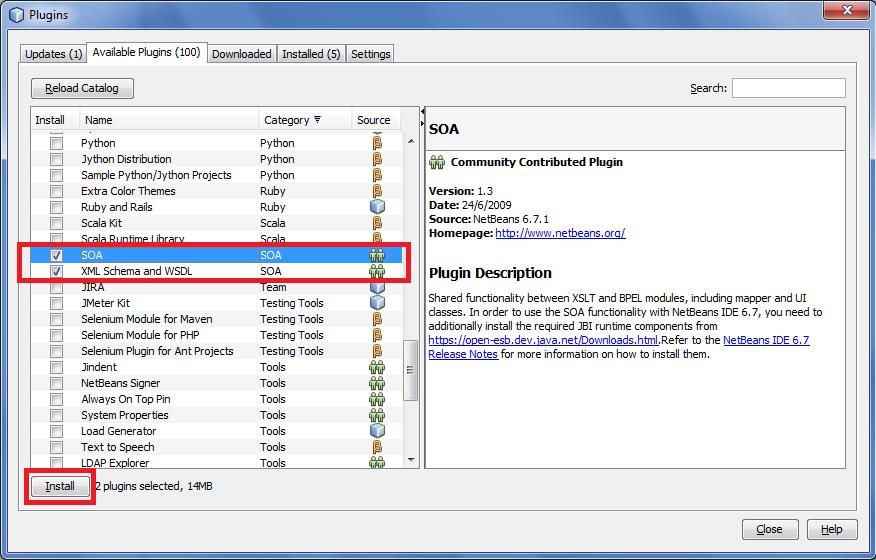Viewport: 876px width, 560px height.
Task: Check the Jython Distribution install checkbox
Action: [56, 159]
